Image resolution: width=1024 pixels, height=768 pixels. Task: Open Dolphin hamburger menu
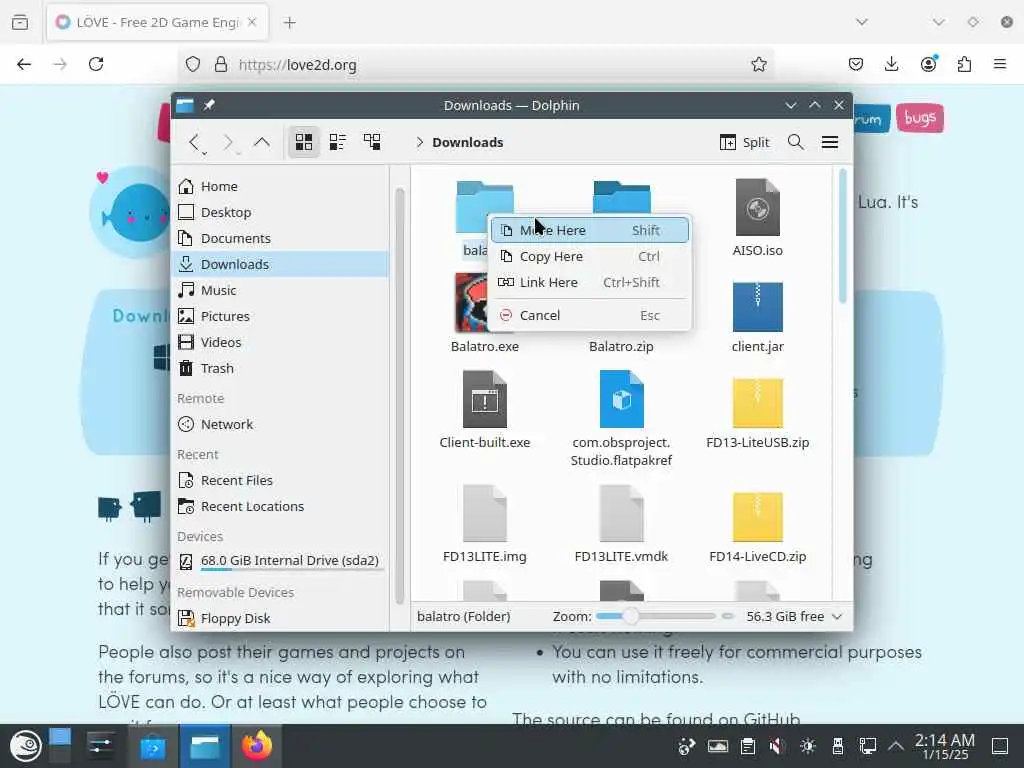[830, 142]
